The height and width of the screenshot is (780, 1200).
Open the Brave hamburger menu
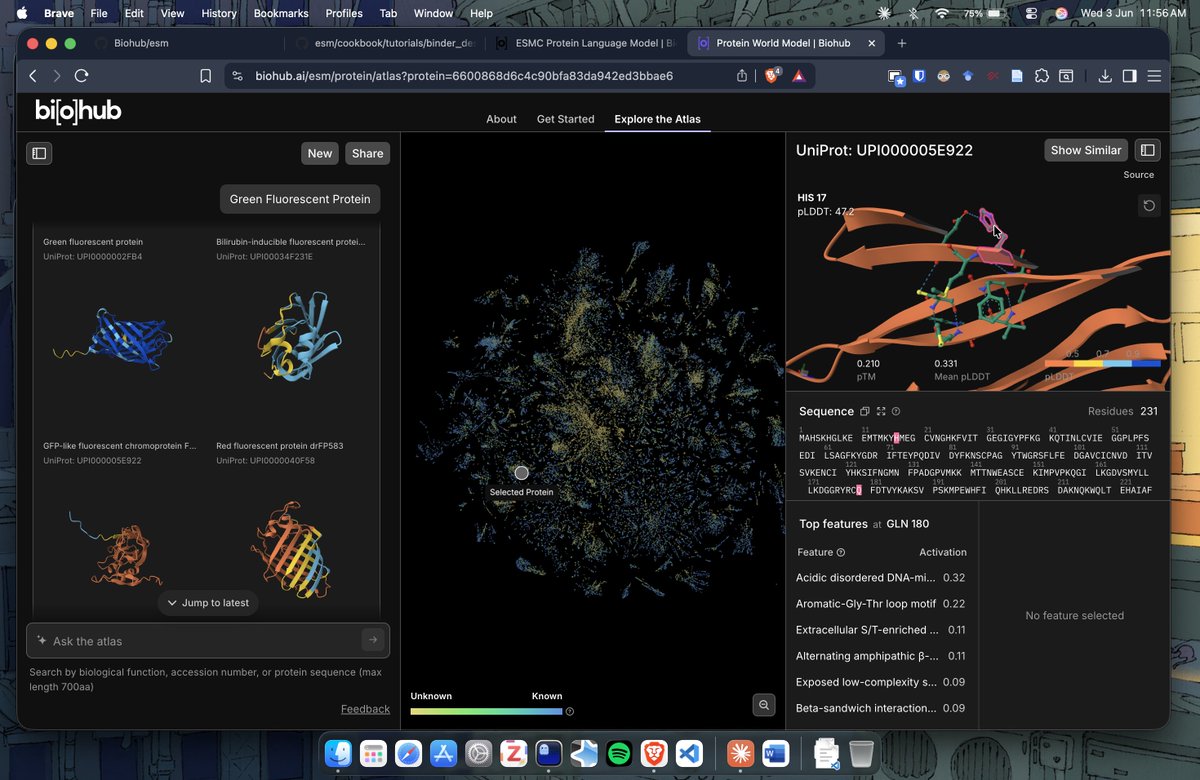[1154, 76]
